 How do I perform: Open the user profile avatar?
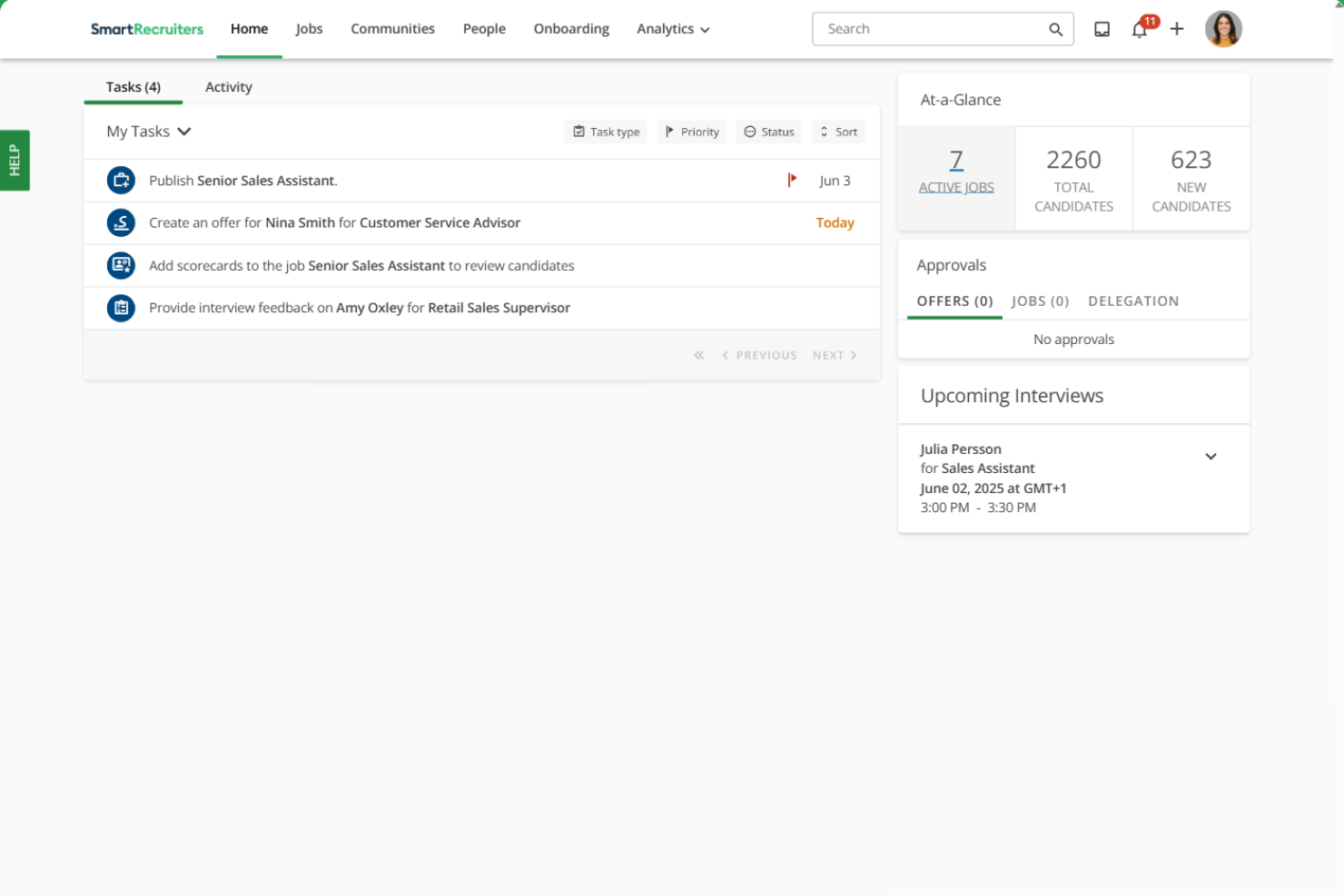coord(1223,29)
